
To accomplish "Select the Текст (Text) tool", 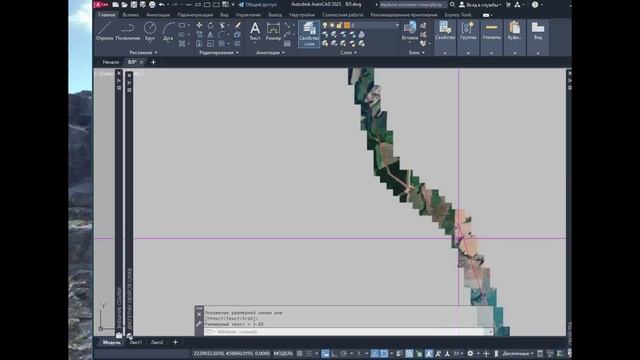I will coord(255,31).
